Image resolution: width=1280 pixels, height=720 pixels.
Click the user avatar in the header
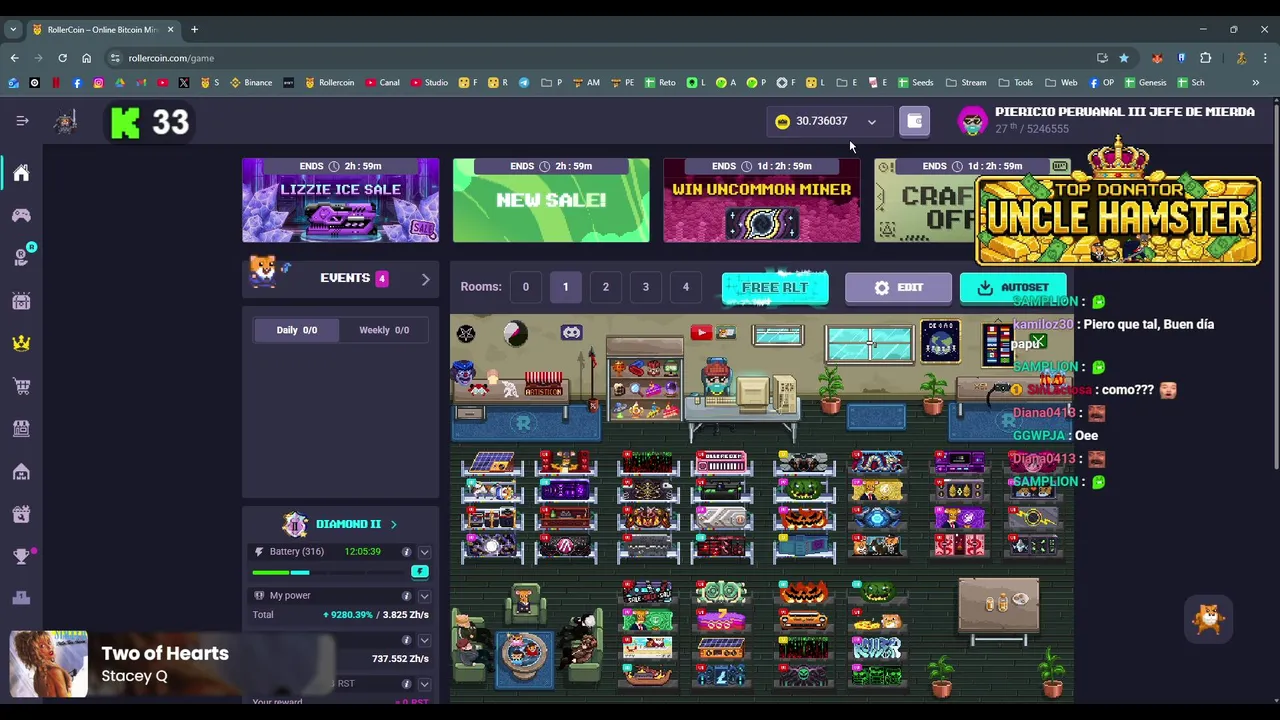pyautogui.click(x=972, y=121)
